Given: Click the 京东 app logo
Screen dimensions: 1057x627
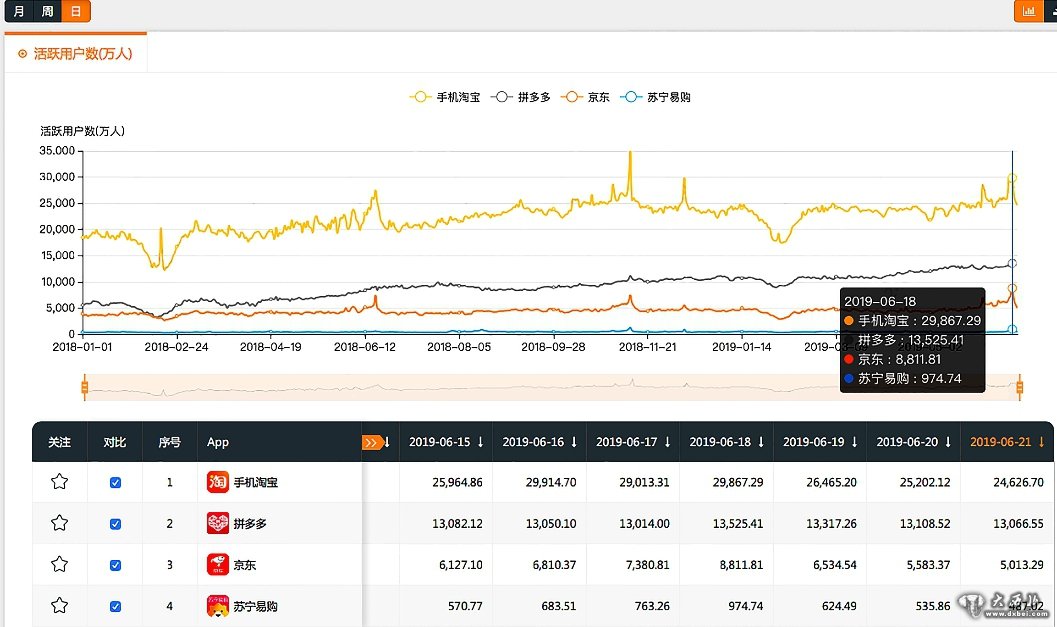Looking at the screenshot, I should click(218, 564).
